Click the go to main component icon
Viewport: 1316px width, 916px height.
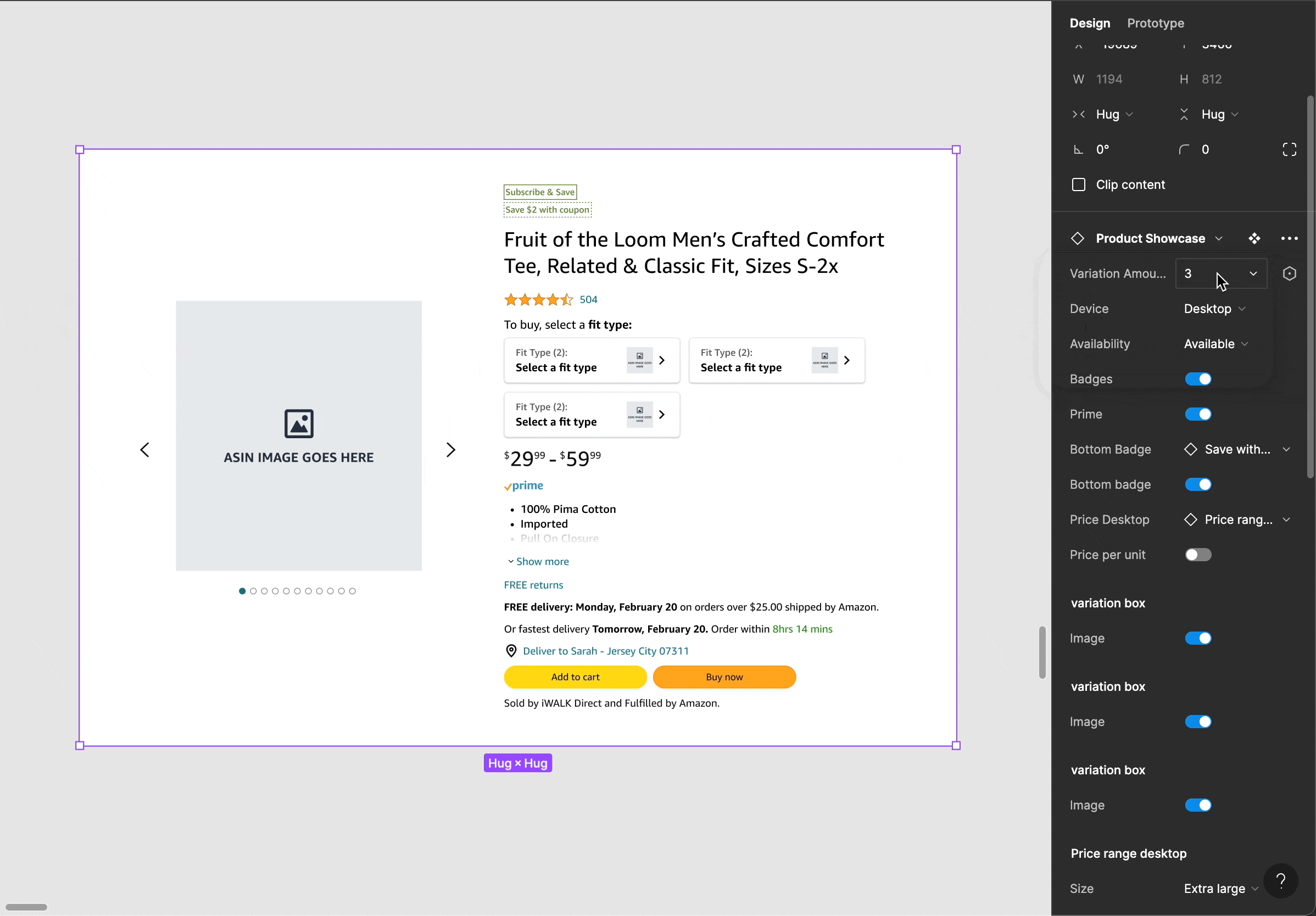coord(1254,238)
